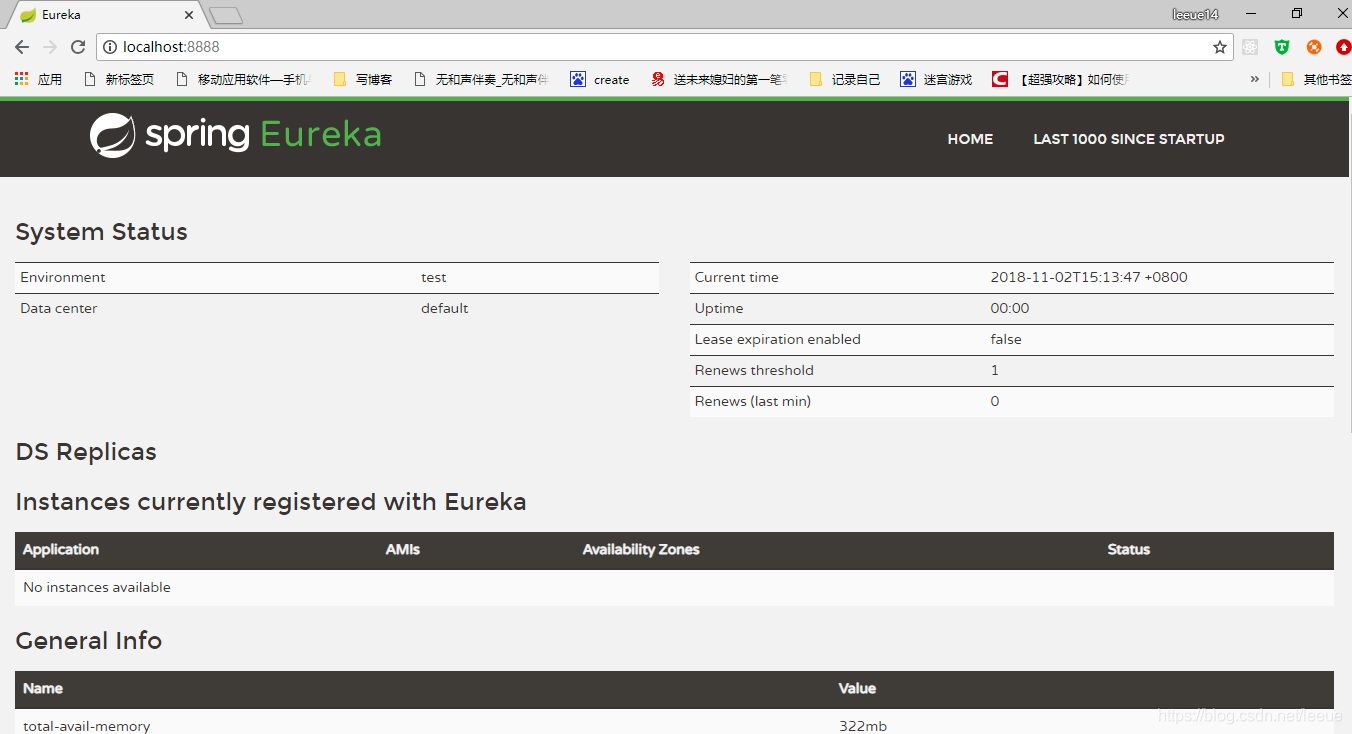Close the Eureka browser tab
Image resolution: width=1352 pixels, height=734 pixels.
coord(189,15)
